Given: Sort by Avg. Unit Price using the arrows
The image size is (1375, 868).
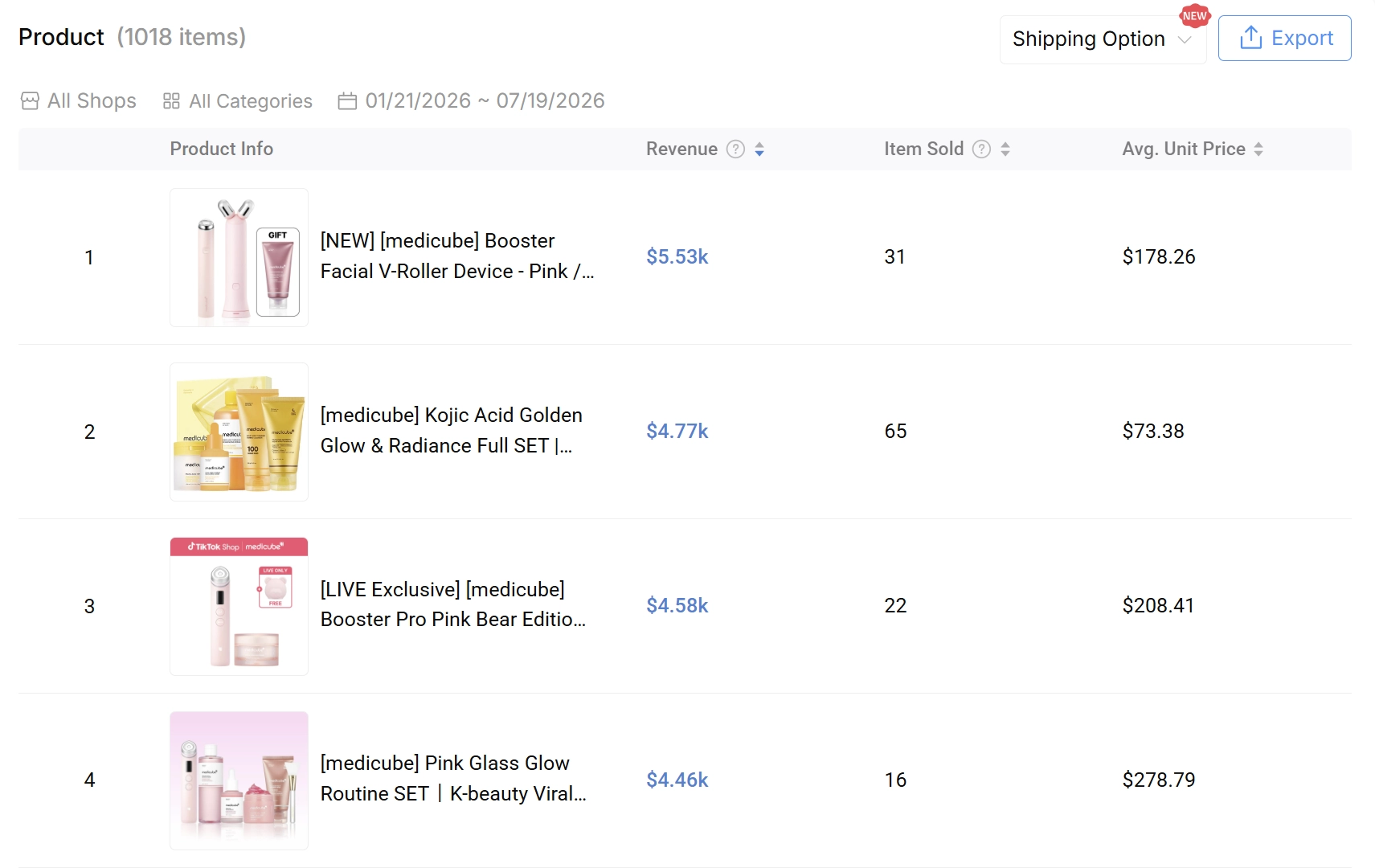Looking at the screenshot, I should (x=1258, y=149).
